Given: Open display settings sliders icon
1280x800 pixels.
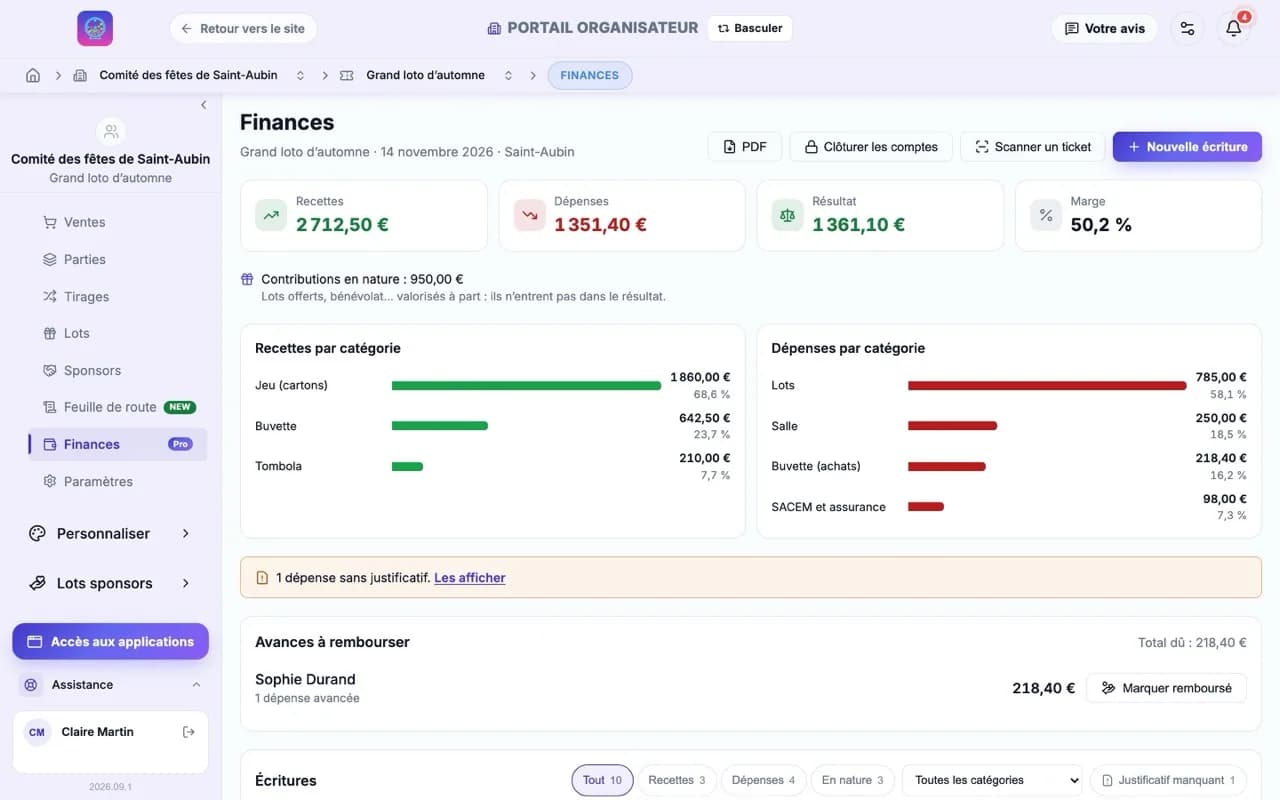Looking at the screenshot, I should pos(1187,28).
